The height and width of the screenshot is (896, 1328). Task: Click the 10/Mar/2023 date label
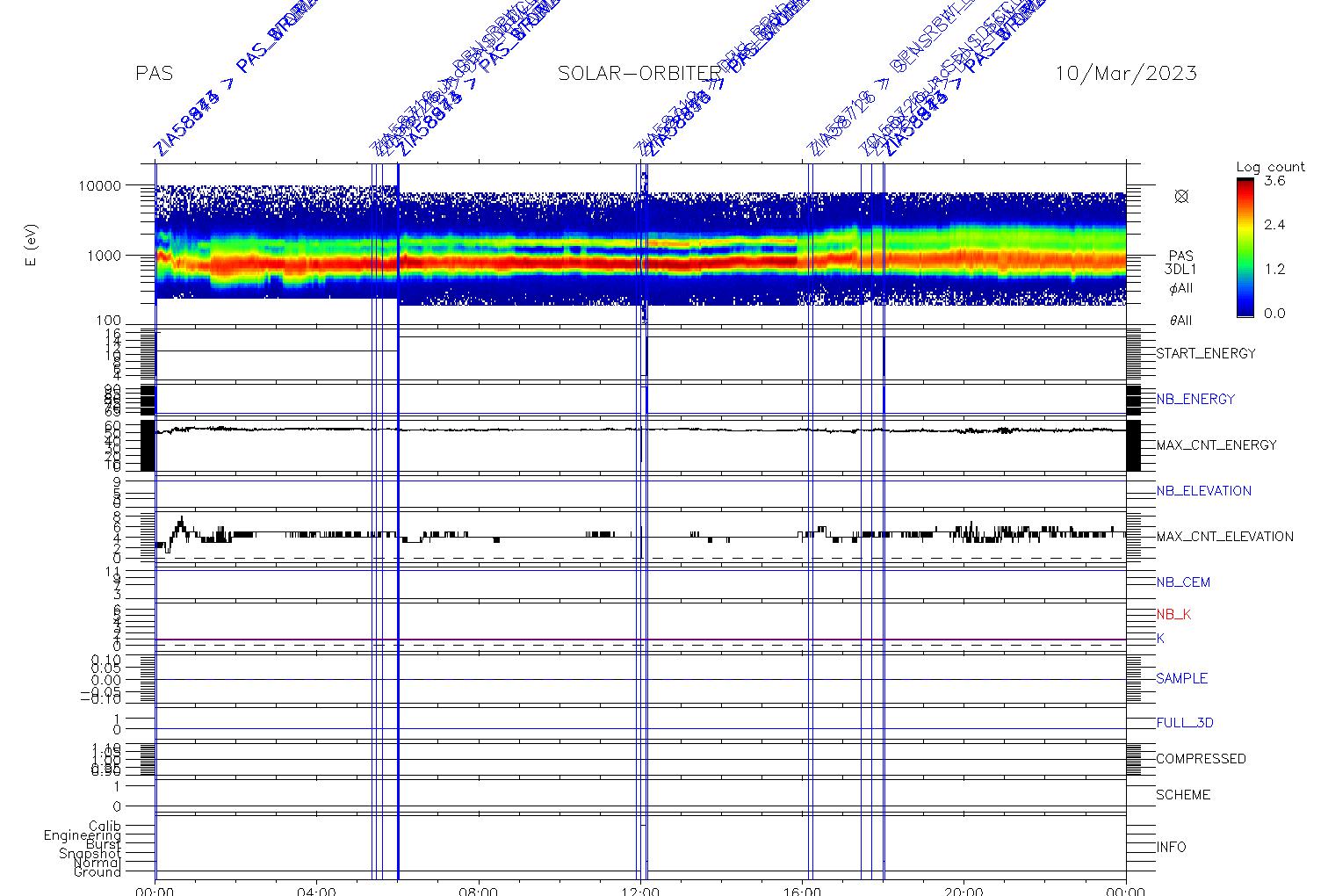1126,74
